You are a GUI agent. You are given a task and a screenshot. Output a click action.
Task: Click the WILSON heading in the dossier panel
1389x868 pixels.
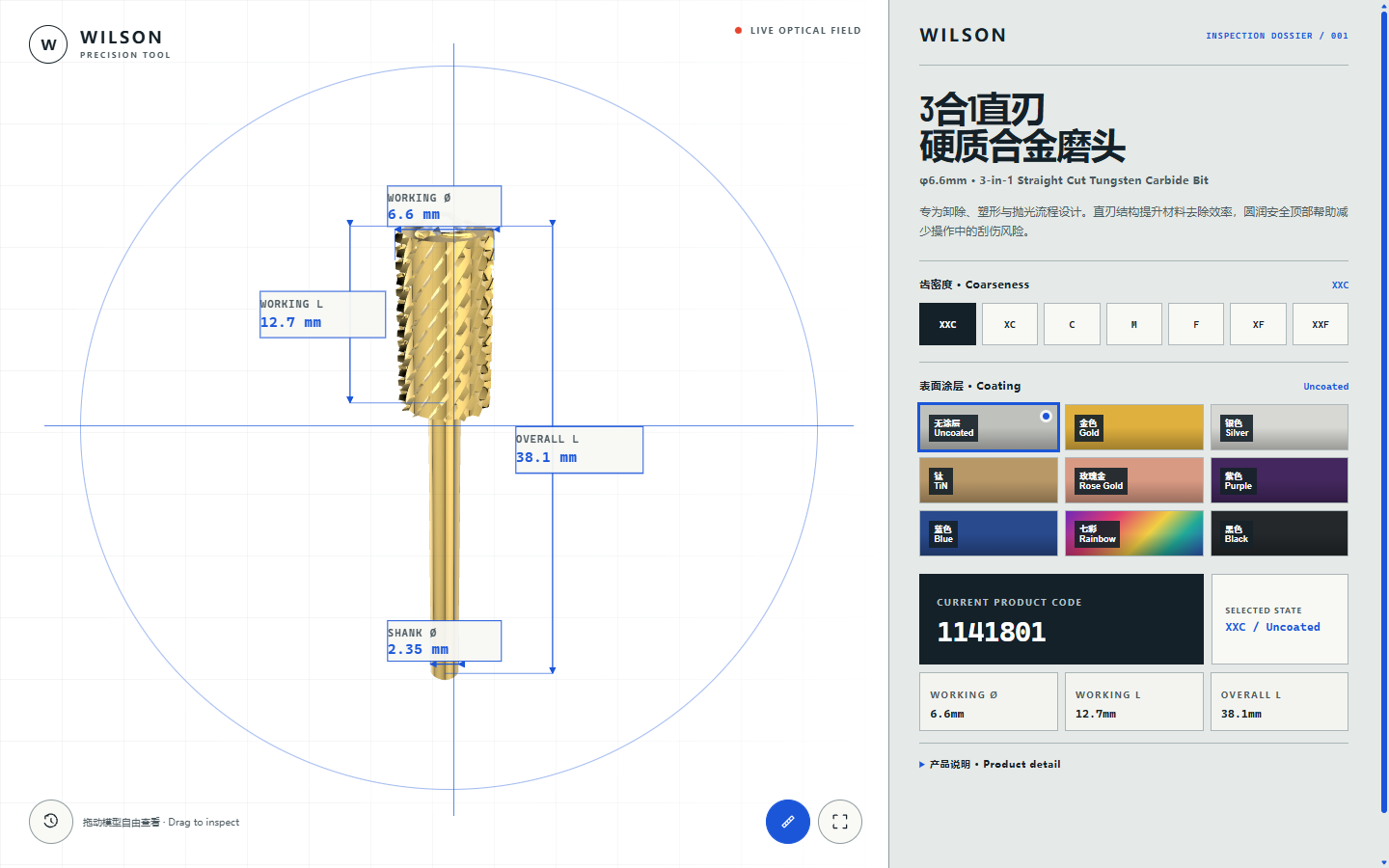pos(963,36)
